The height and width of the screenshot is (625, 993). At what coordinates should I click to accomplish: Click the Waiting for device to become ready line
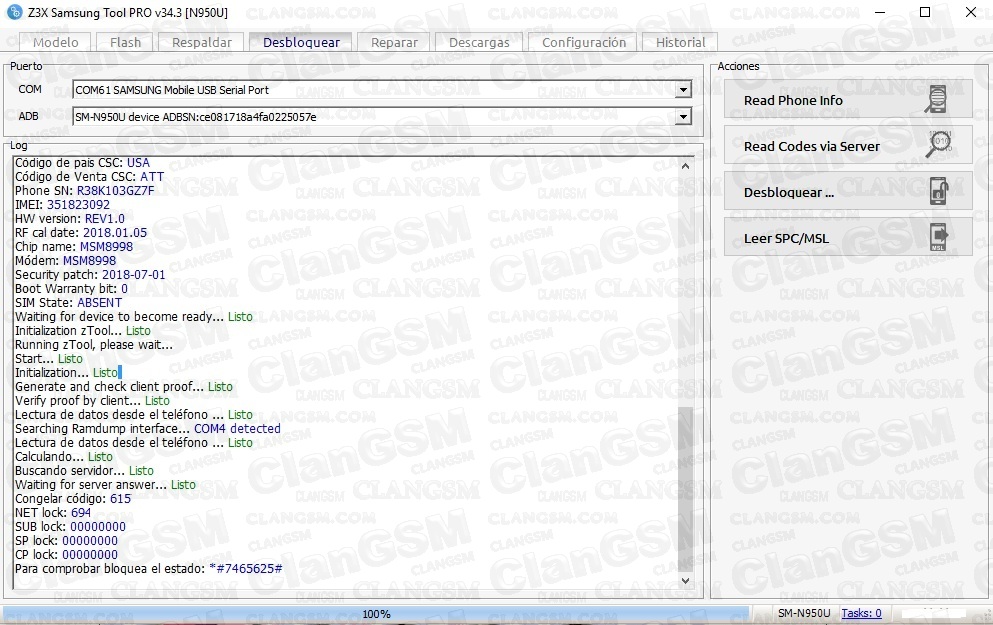[134, 317]
